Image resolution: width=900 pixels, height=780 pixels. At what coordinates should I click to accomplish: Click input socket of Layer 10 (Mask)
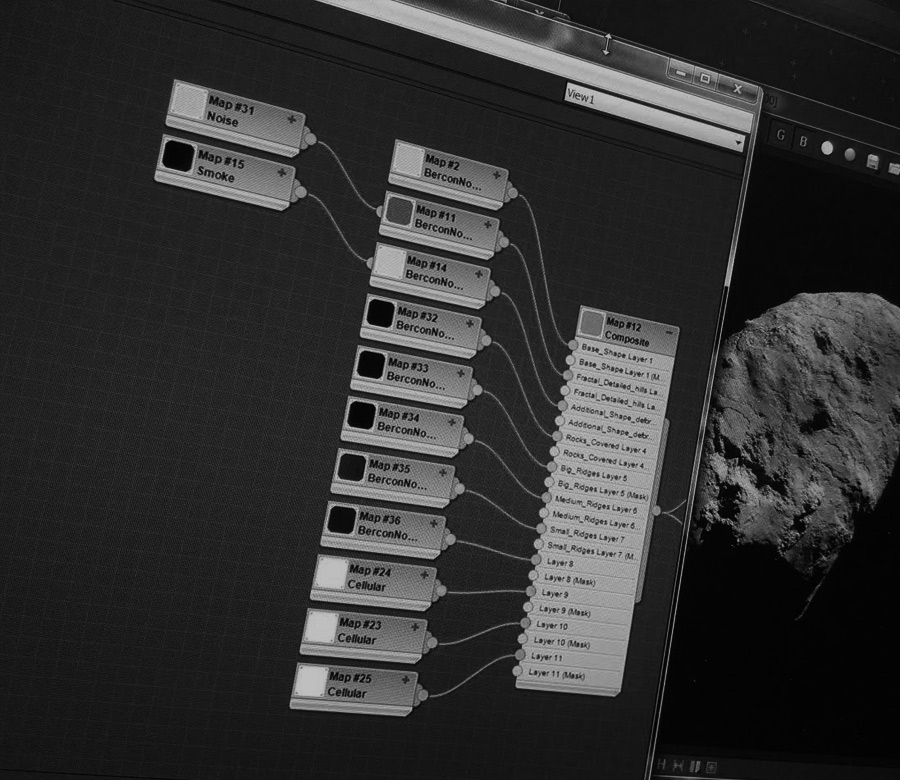point(522,638)
